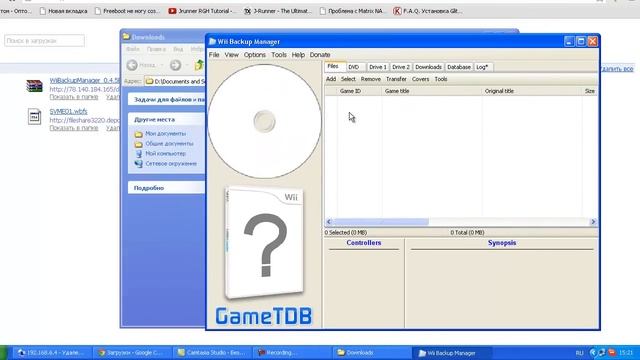Open the File menu in Wii Backup Manager
The width and height of the screenshot is (640, 360).
(214, 55)
